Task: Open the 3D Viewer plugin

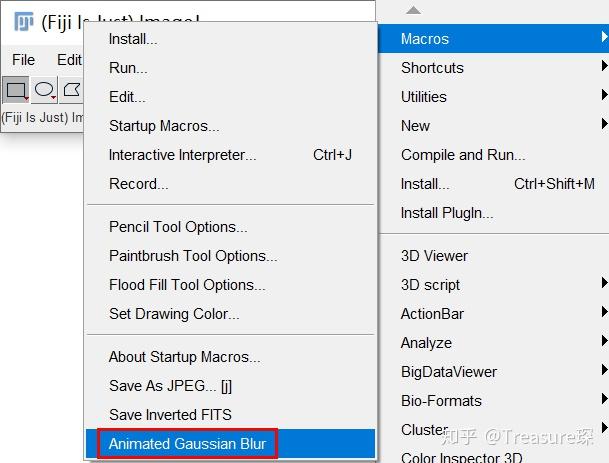Action: [x=434, y=255]
